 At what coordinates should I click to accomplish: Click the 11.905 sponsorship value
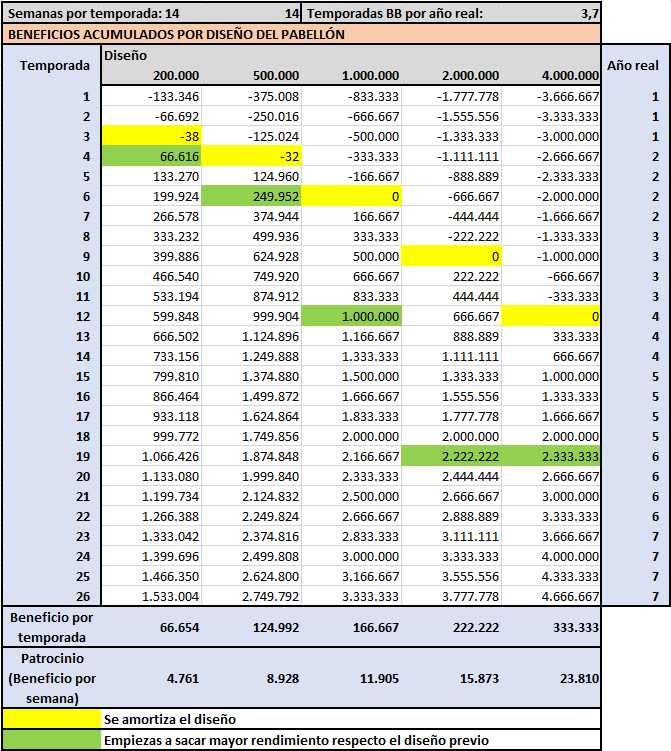pos(379,678)
